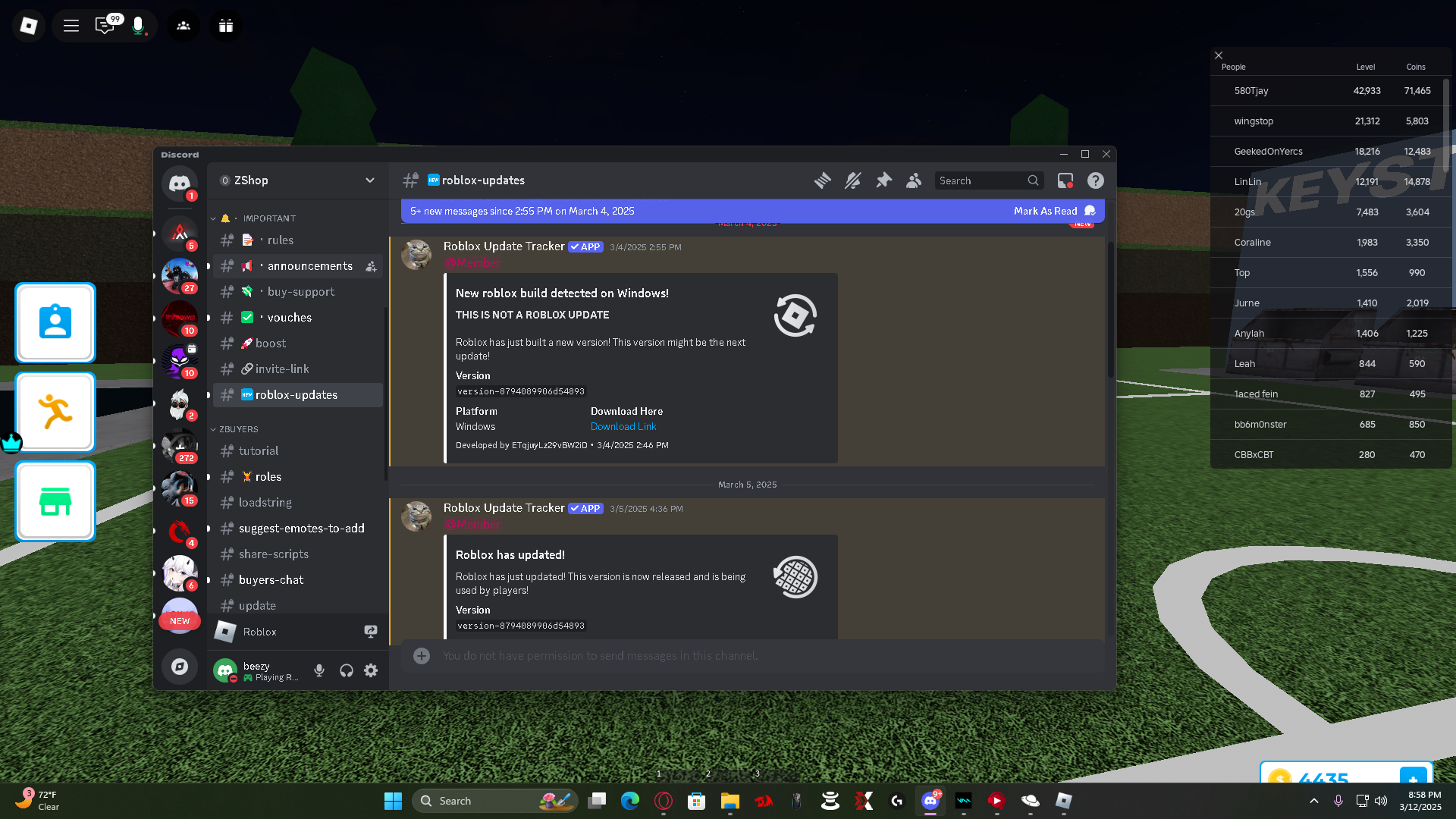Image resolution: width=1456 pixels, height=819 pixels.
Task: Open Discord Discover servers compass
Action: click(180, 667)
